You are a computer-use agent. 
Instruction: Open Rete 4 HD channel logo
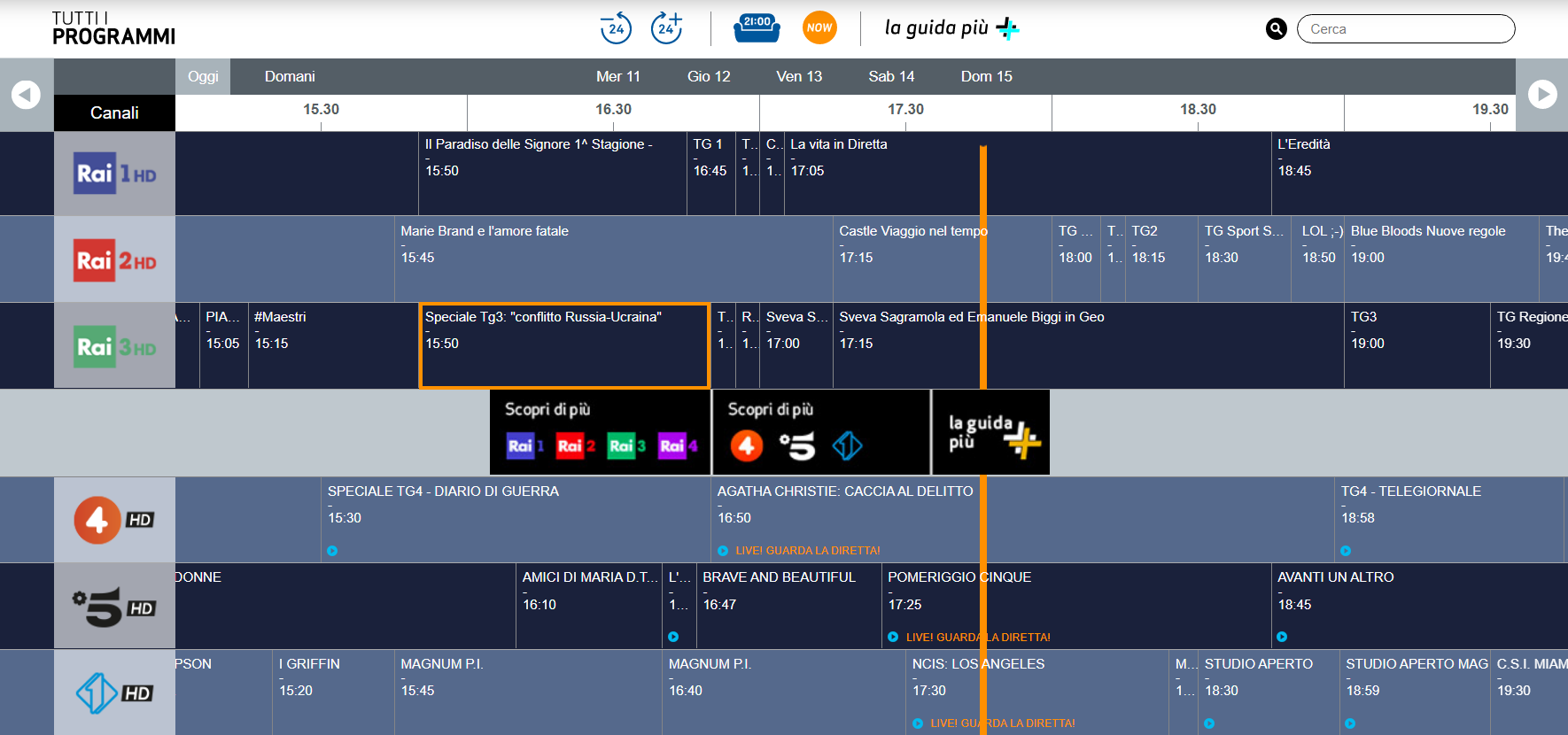pyautogui.click(x=115, y=520)
